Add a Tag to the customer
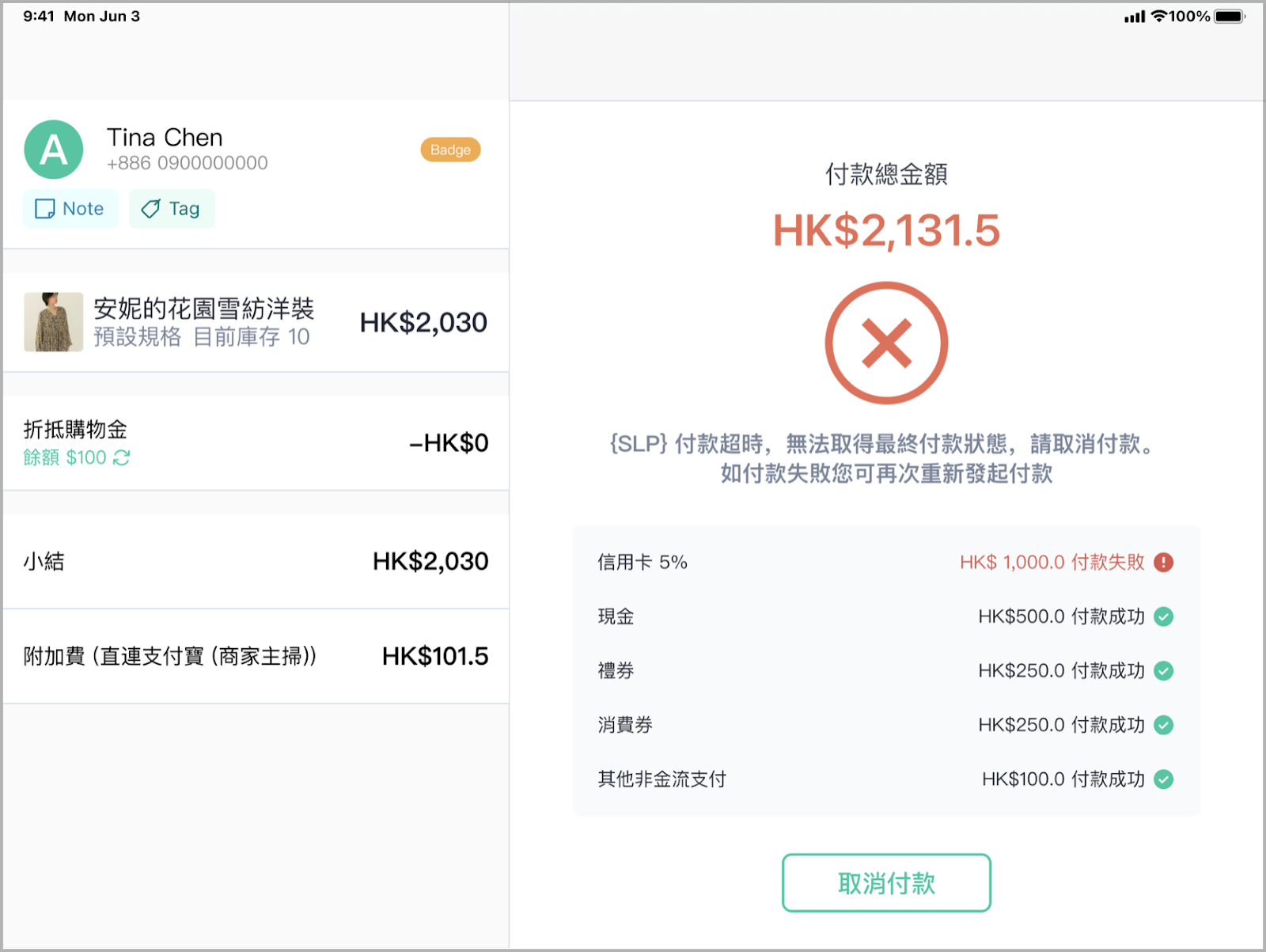1266x952 pixels. (x=172, y=209)
